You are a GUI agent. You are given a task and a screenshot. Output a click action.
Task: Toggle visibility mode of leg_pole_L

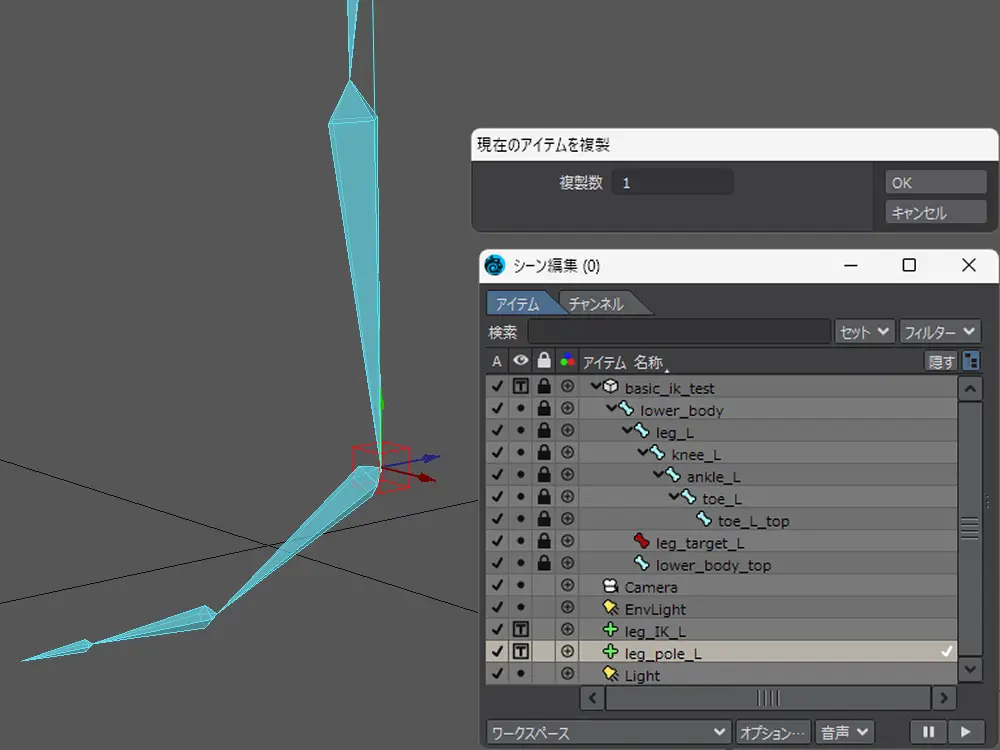[x=520, y=653]
